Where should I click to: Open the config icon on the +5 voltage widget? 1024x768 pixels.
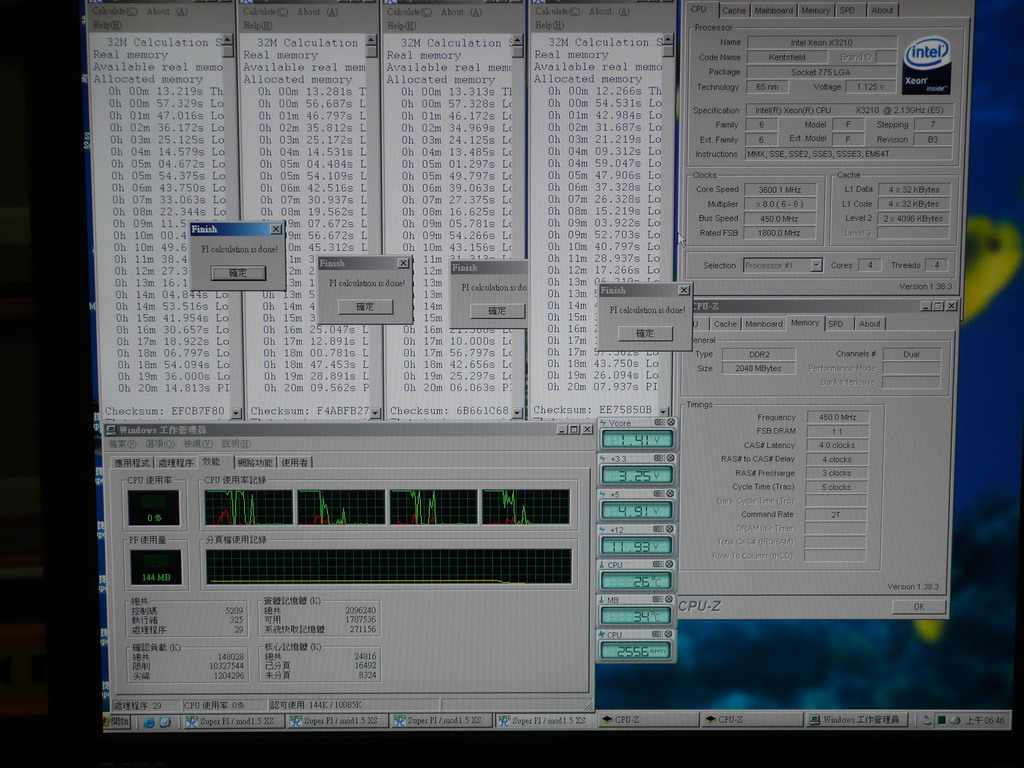659,494
